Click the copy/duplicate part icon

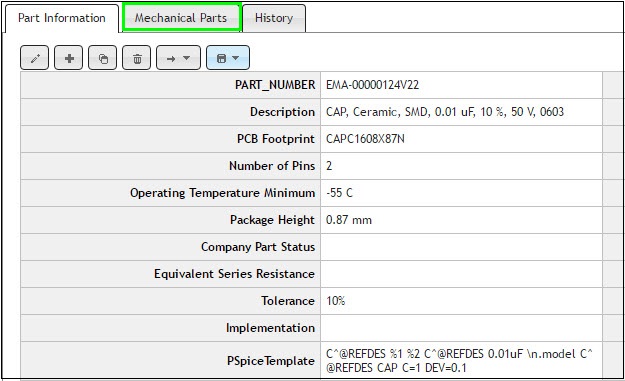[x=103, y=58]
